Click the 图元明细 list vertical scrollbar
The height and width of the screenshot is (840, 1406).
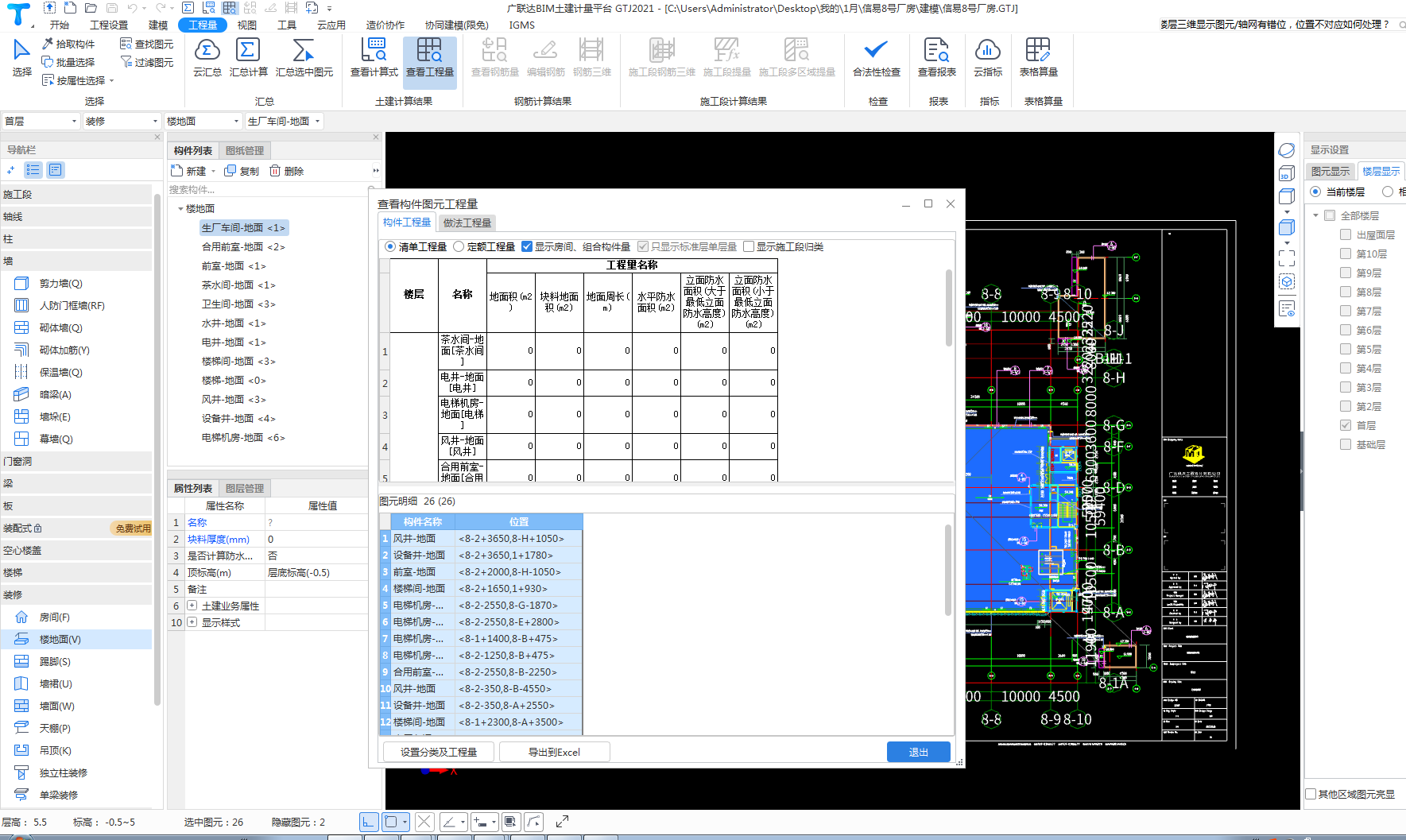948,570
